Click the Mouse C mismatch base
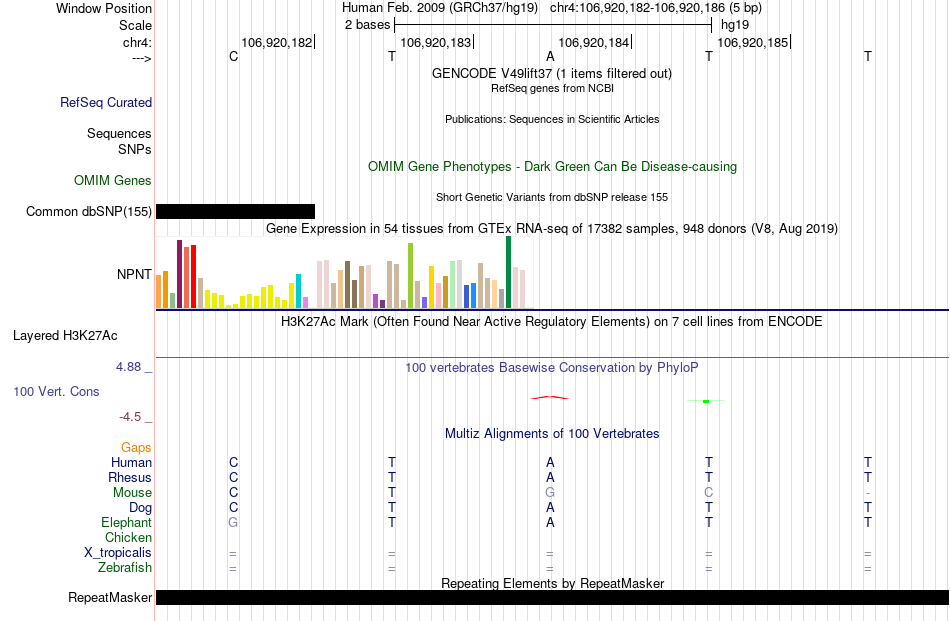The image size is (950, 621). tap(709, 493)
